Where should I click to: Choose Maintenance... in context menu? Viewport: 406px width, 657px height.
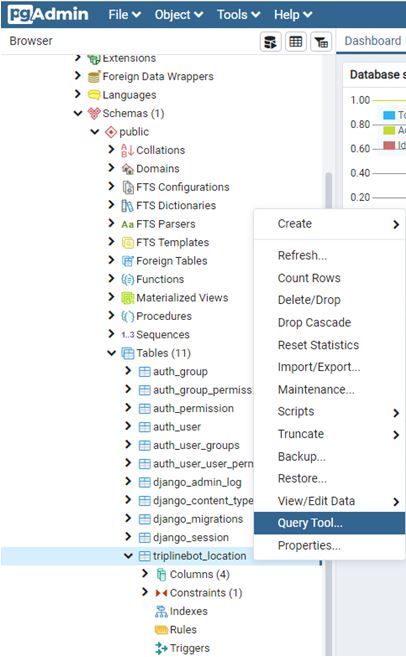pos(329,390)
